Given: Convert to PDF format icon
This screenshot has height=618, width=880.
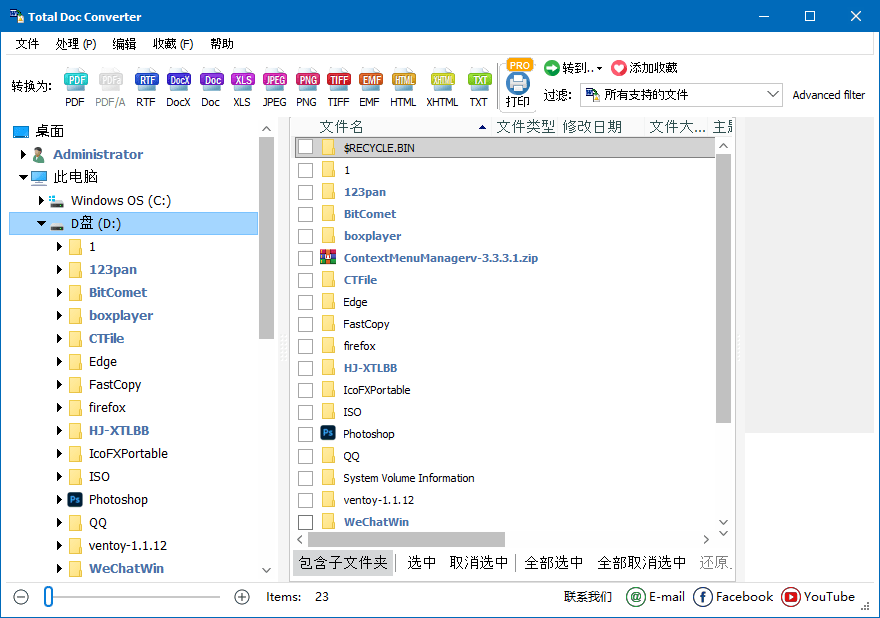Looking at the screenshot, I should (75, 80).
